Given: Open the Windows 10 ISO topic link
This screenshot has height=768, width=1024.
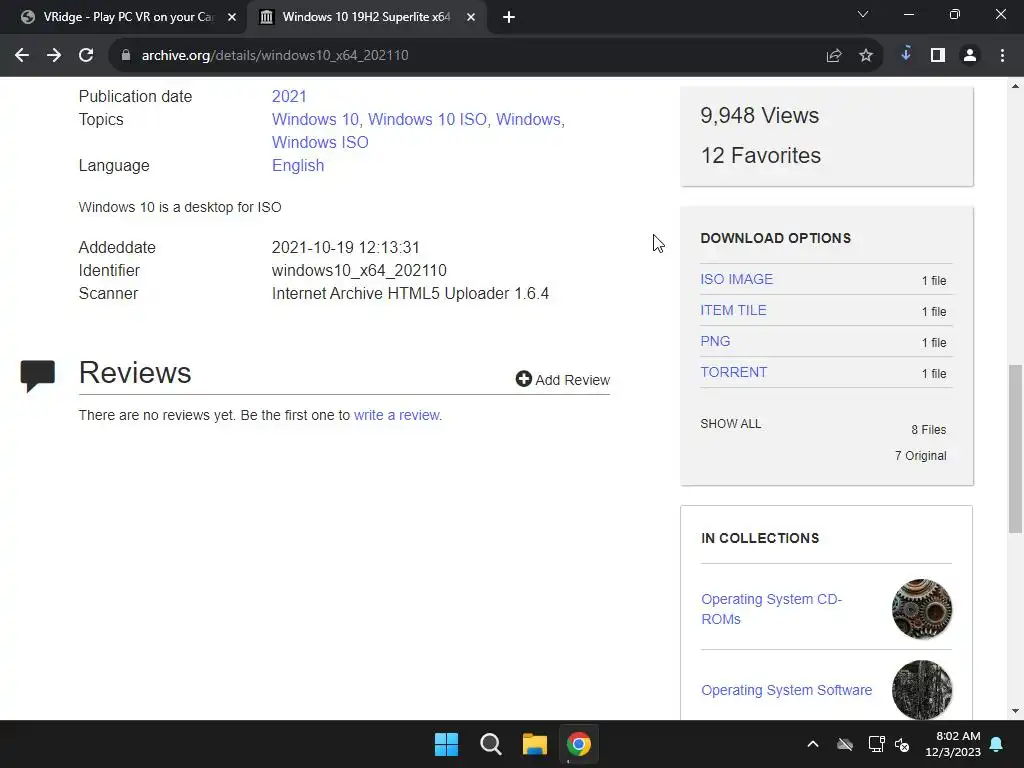Looking at the screenshot, I should click(x=427, y=120).
